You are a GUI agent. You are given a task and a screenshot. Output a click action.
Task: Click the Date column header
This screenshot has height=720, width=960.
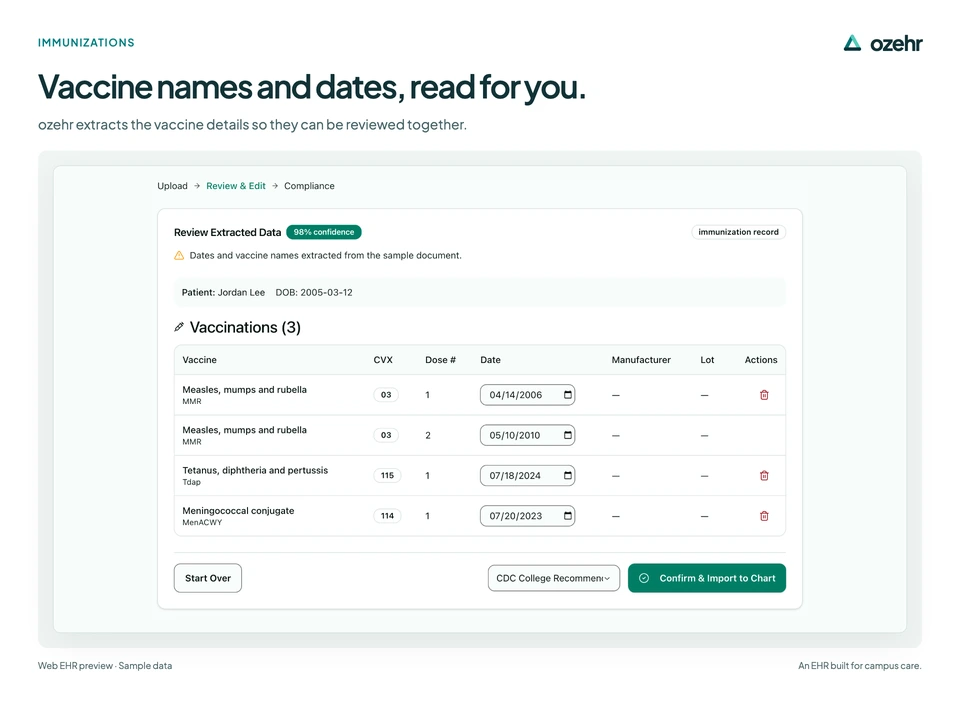(490, 360)
